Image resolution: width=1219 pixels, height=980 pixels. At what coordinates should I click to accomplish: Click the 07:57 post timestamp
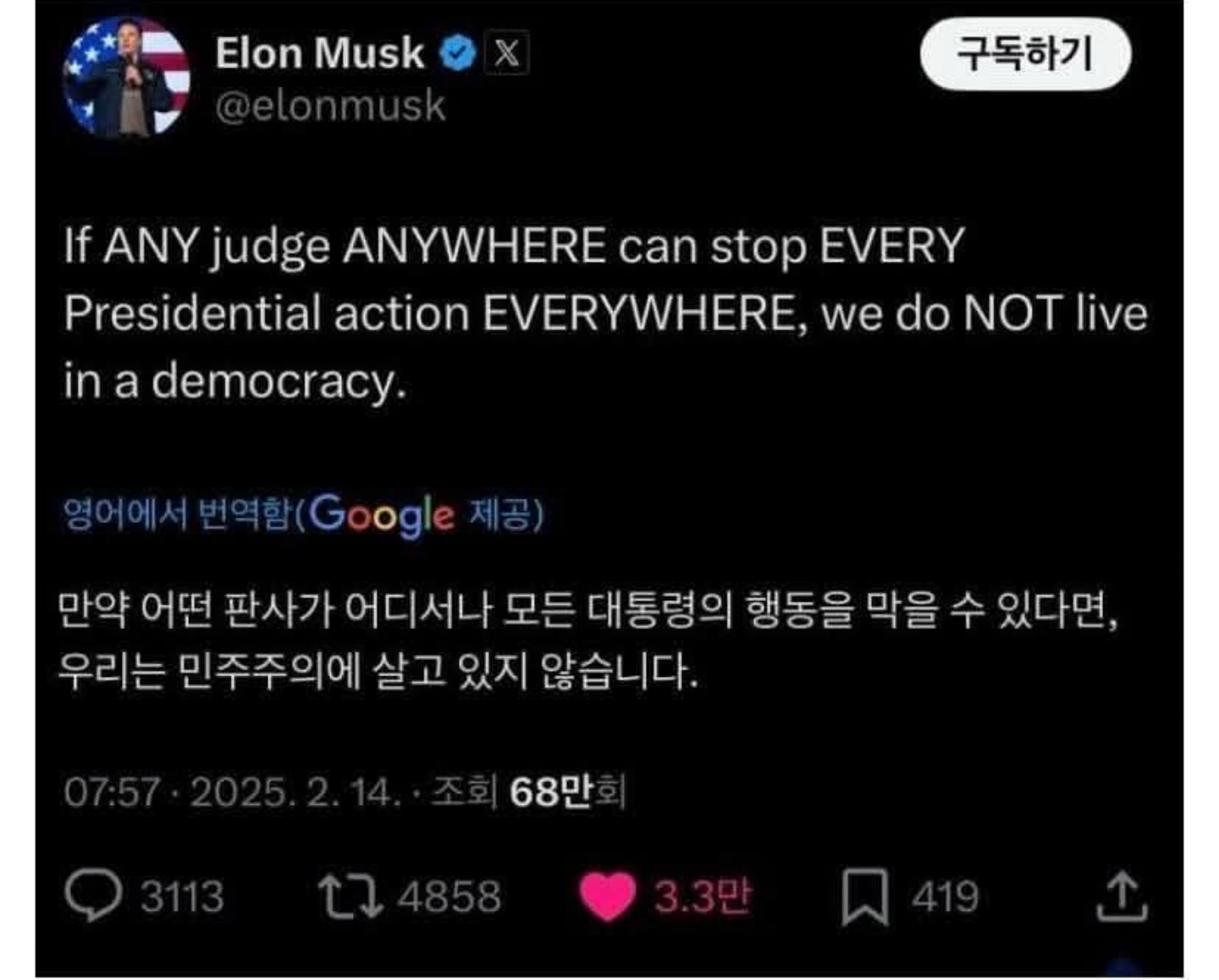tap(111, 793)
